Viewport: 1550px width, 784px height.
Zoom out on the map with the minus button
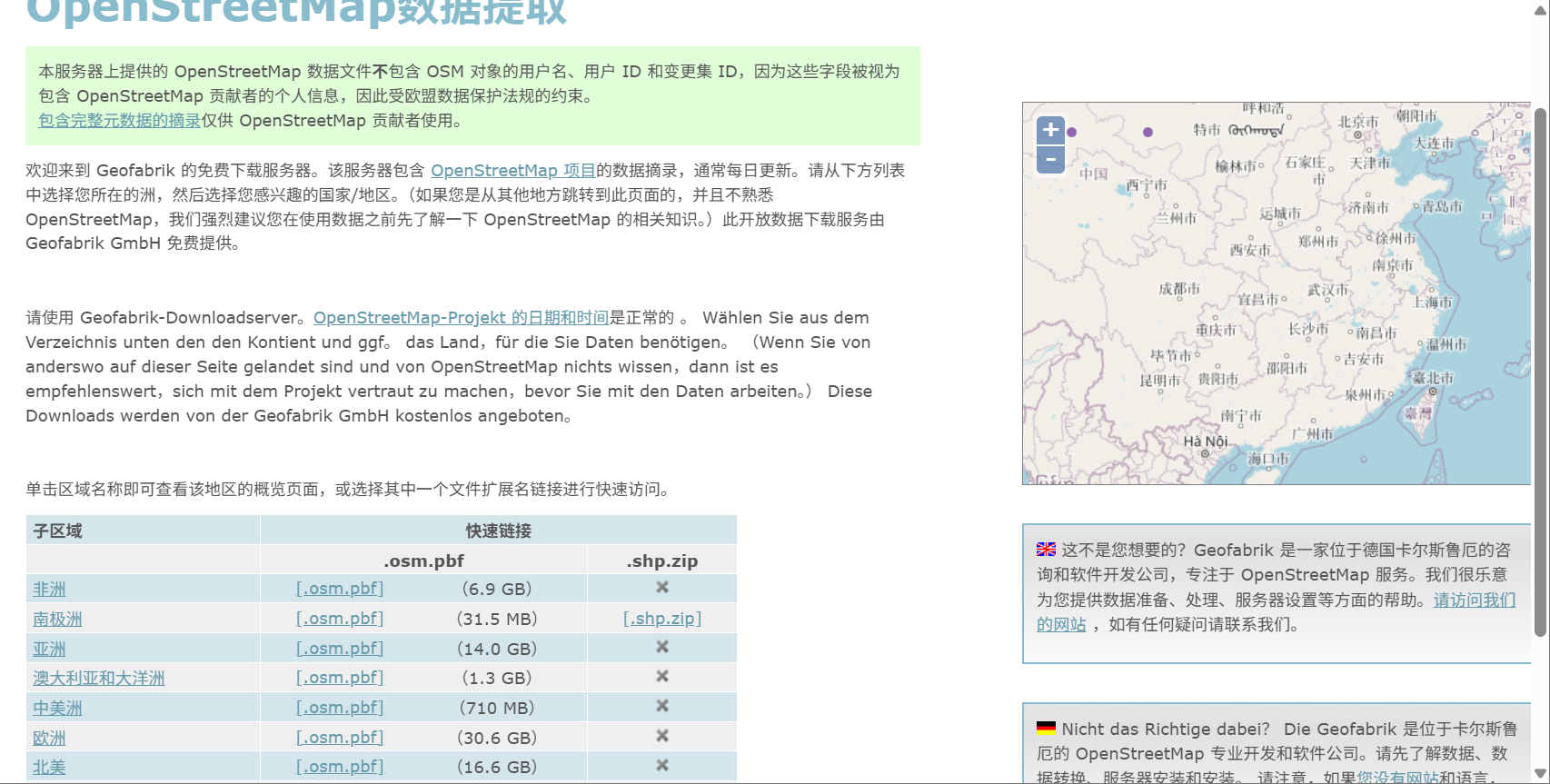[x=1050, y=160]
